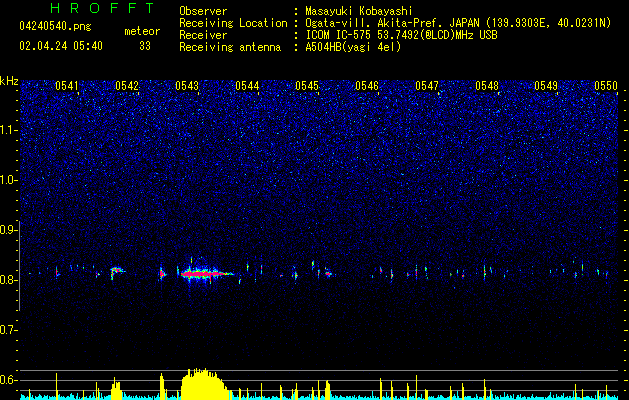The width and height of the screenshot is (629, 400).
Task: Click the 0548 time marker
Action: point(487,85)
